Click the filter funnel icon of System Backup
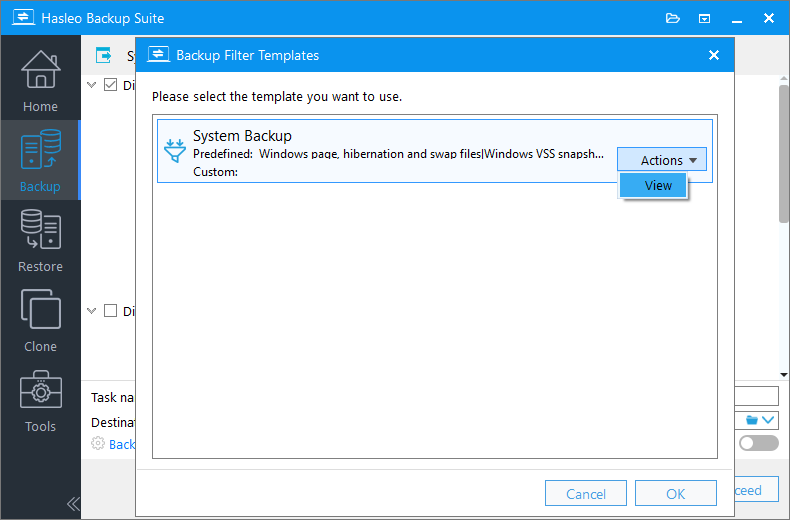 [175, 151]
